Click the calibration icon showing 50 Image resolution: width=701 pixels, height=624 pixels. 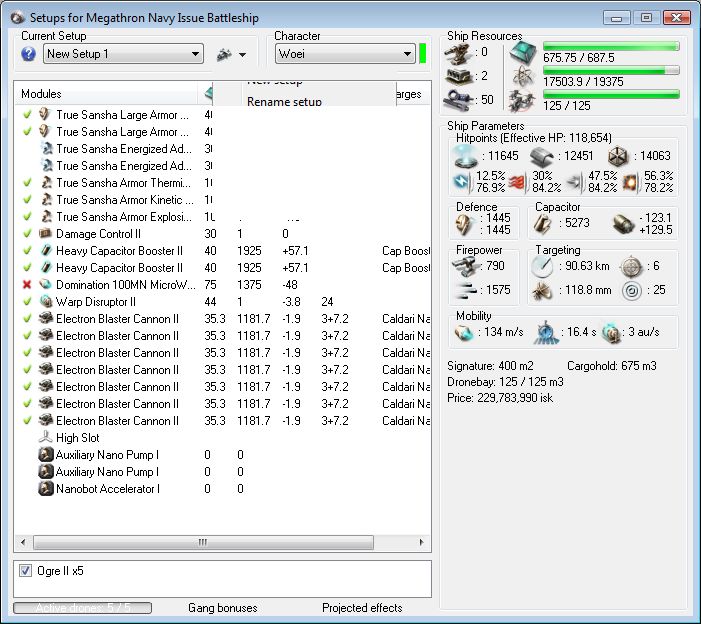tap(458, 100)
